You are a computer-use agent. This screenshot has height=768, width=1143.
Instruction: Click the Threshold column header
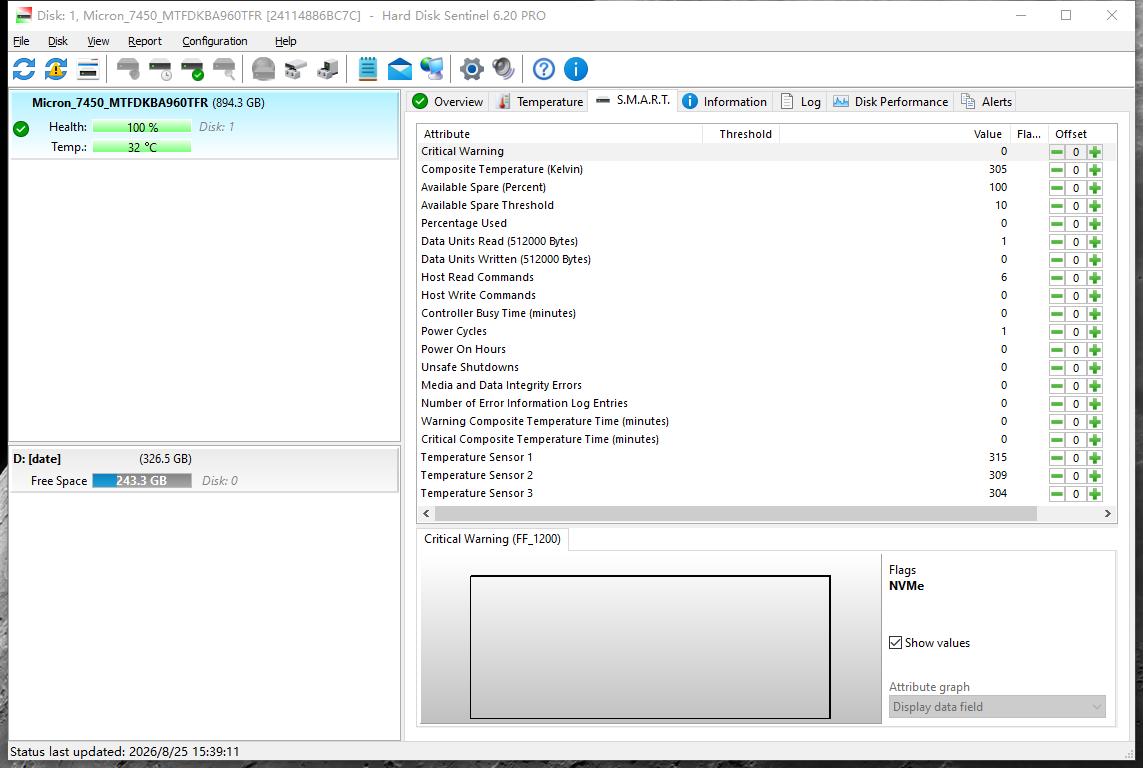(x=741, y=134)
